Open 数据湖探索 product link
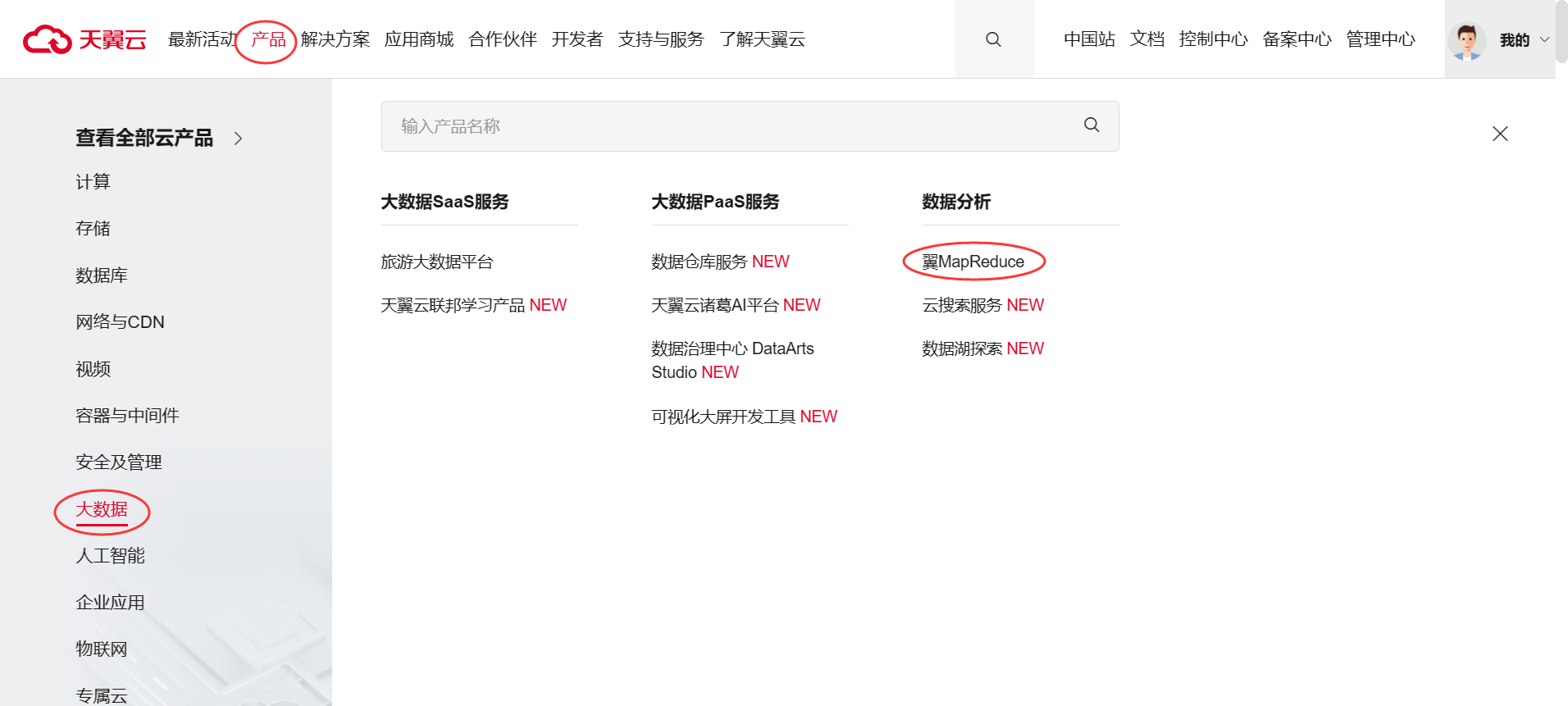The height and width of the screenshot is (706, 1568). [x=983, y=348]
